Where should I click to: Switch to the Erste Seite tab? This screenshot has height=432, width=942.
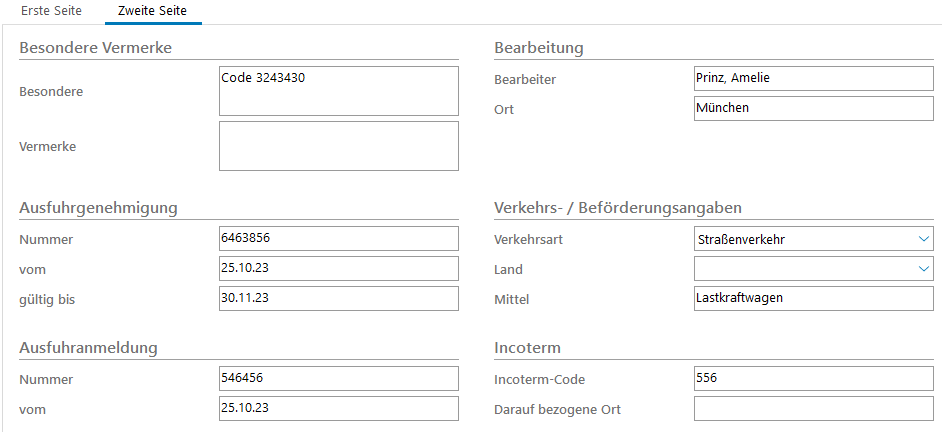[52, 12]
